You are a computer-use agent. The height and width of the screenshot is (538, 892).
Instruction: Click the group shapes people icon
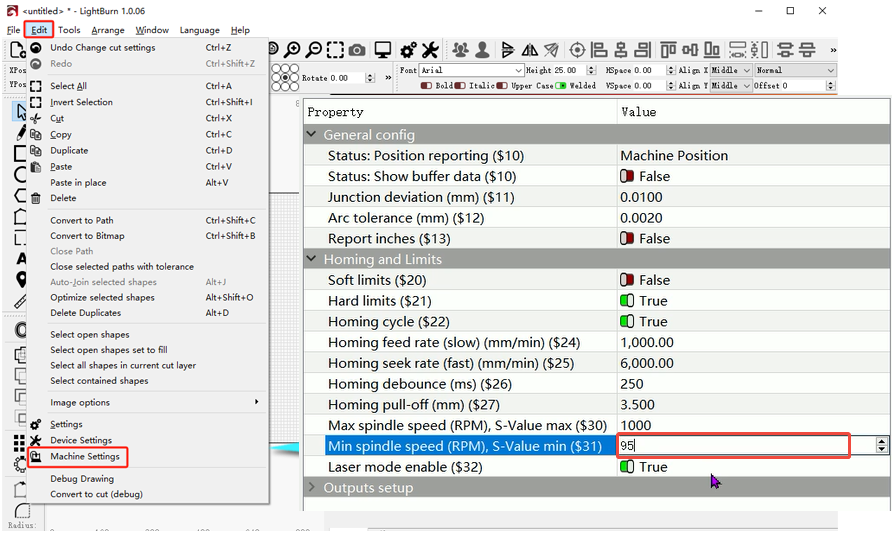461,50
